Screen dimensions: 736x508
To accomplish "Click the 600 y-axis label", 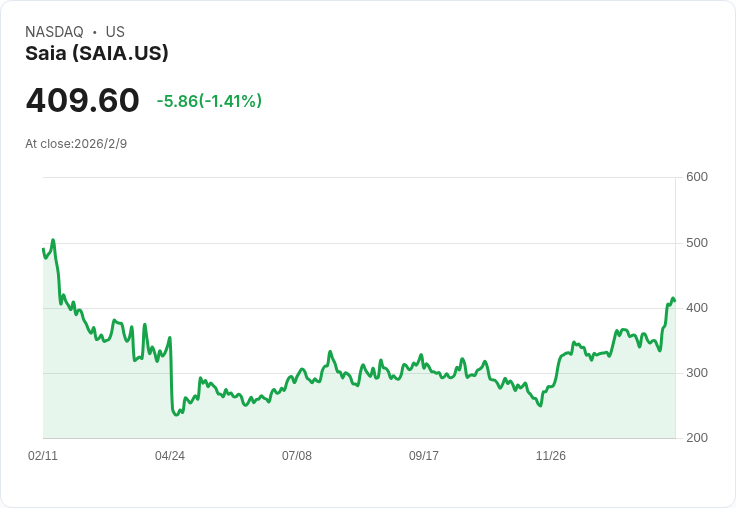I will point(697,177).
